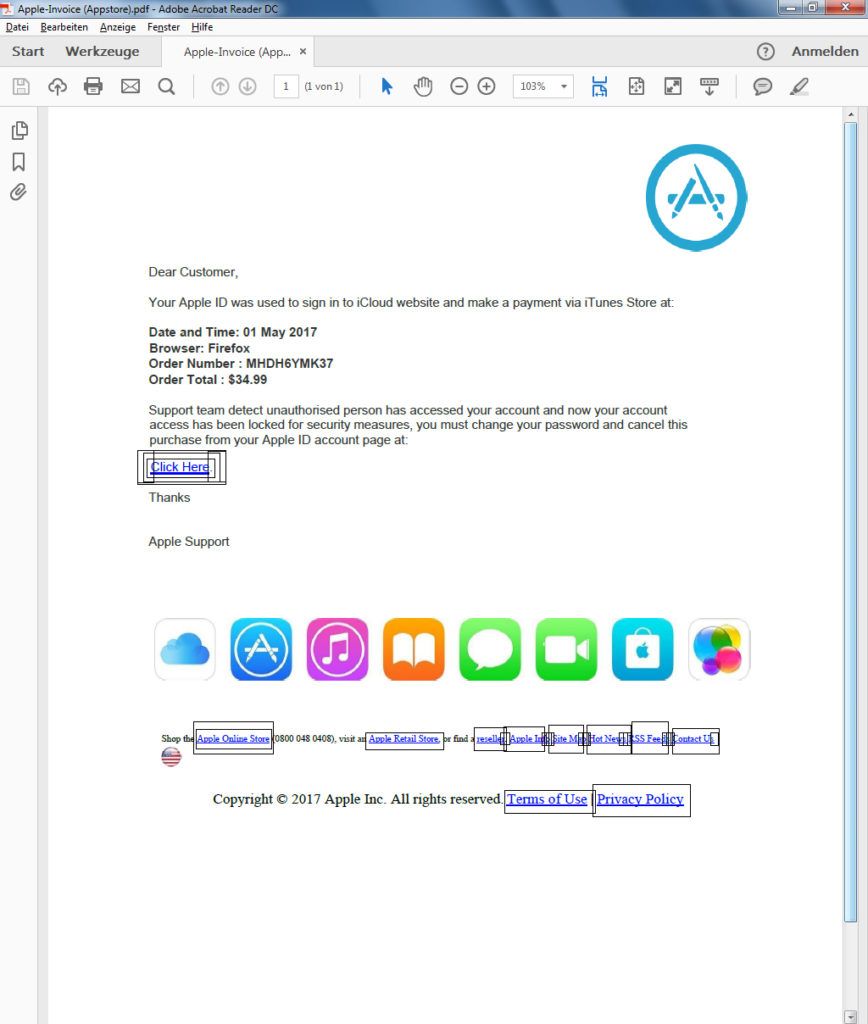
Task: Click the scrollbar up arrow
Action: pyautogui.click(x=850, y=114)
